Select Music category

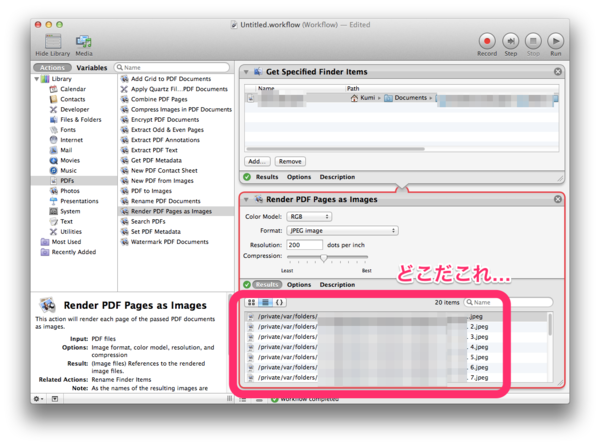pos(68,171)
